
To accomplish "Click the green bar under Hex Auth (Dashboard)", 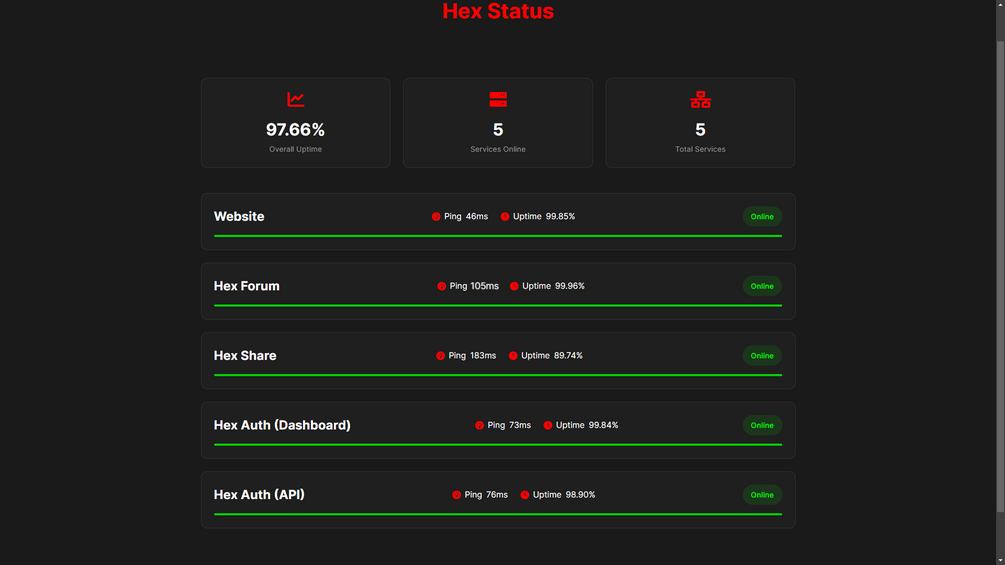I will (498, 445).
